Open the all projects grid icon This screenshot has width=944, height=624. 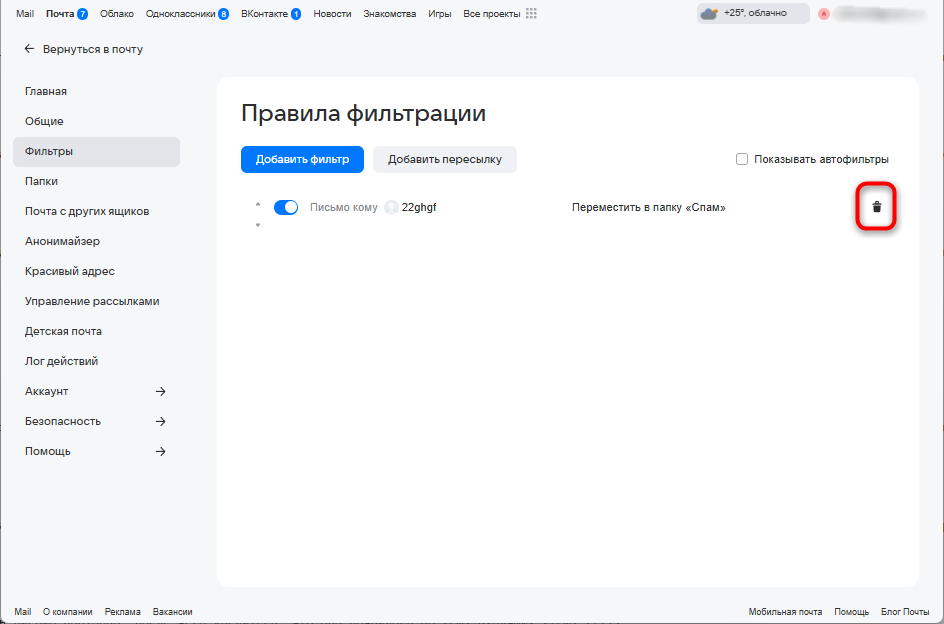pos(531,13)
